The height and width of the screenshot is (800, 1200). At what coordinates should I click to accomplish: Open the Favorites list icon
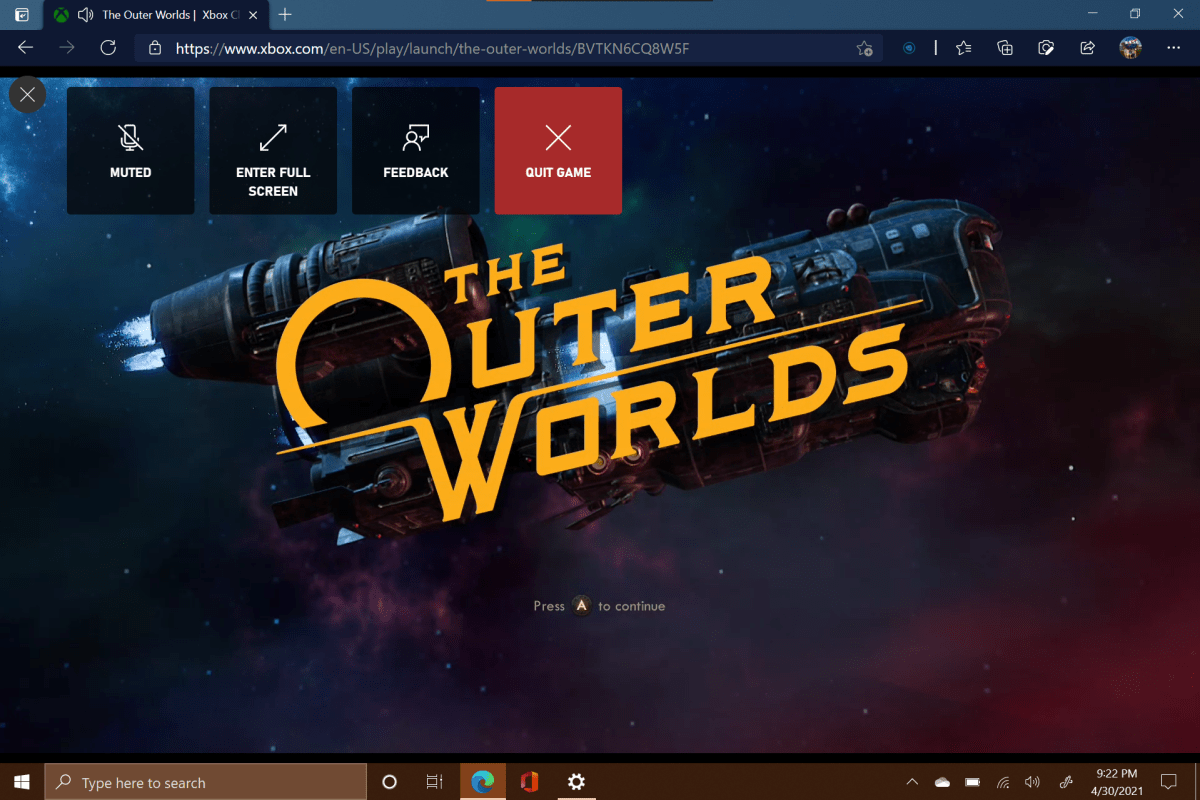click(963, 48)
